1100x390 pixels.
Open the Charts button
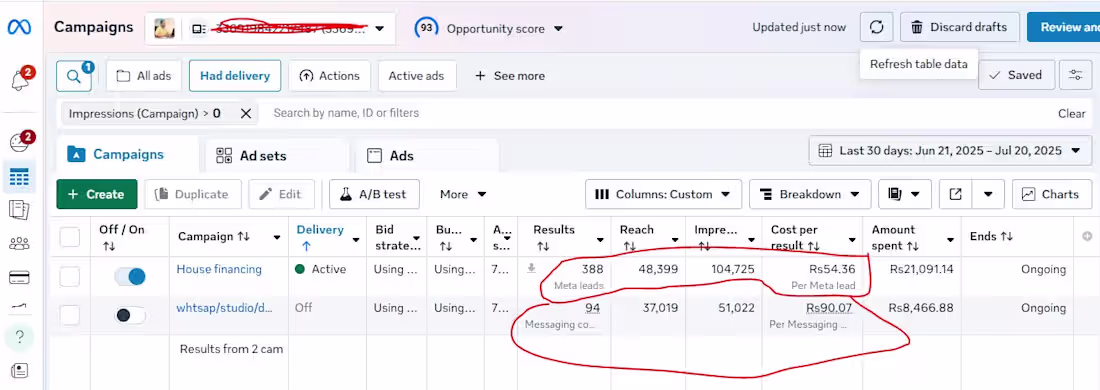(x=1051, y=194)
